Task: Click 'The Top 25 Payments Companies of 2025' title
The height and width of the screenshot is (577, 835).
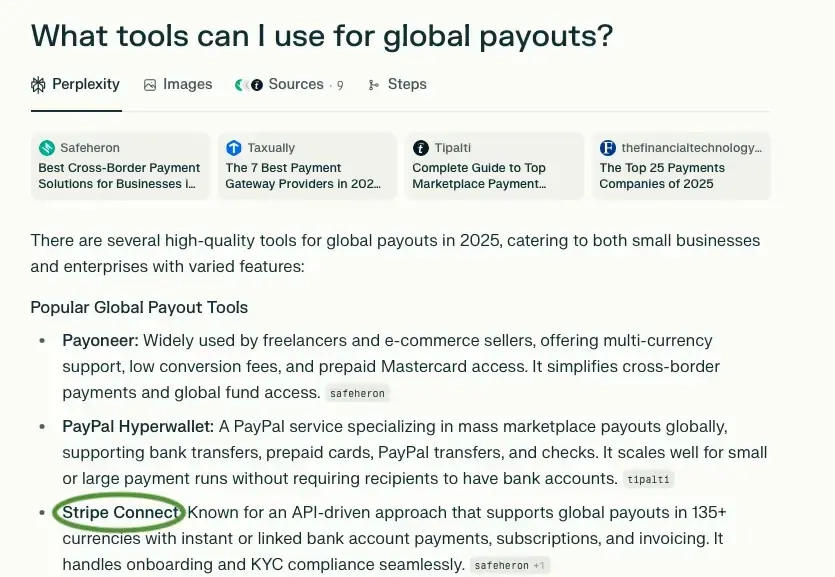Action: point(662,176)
